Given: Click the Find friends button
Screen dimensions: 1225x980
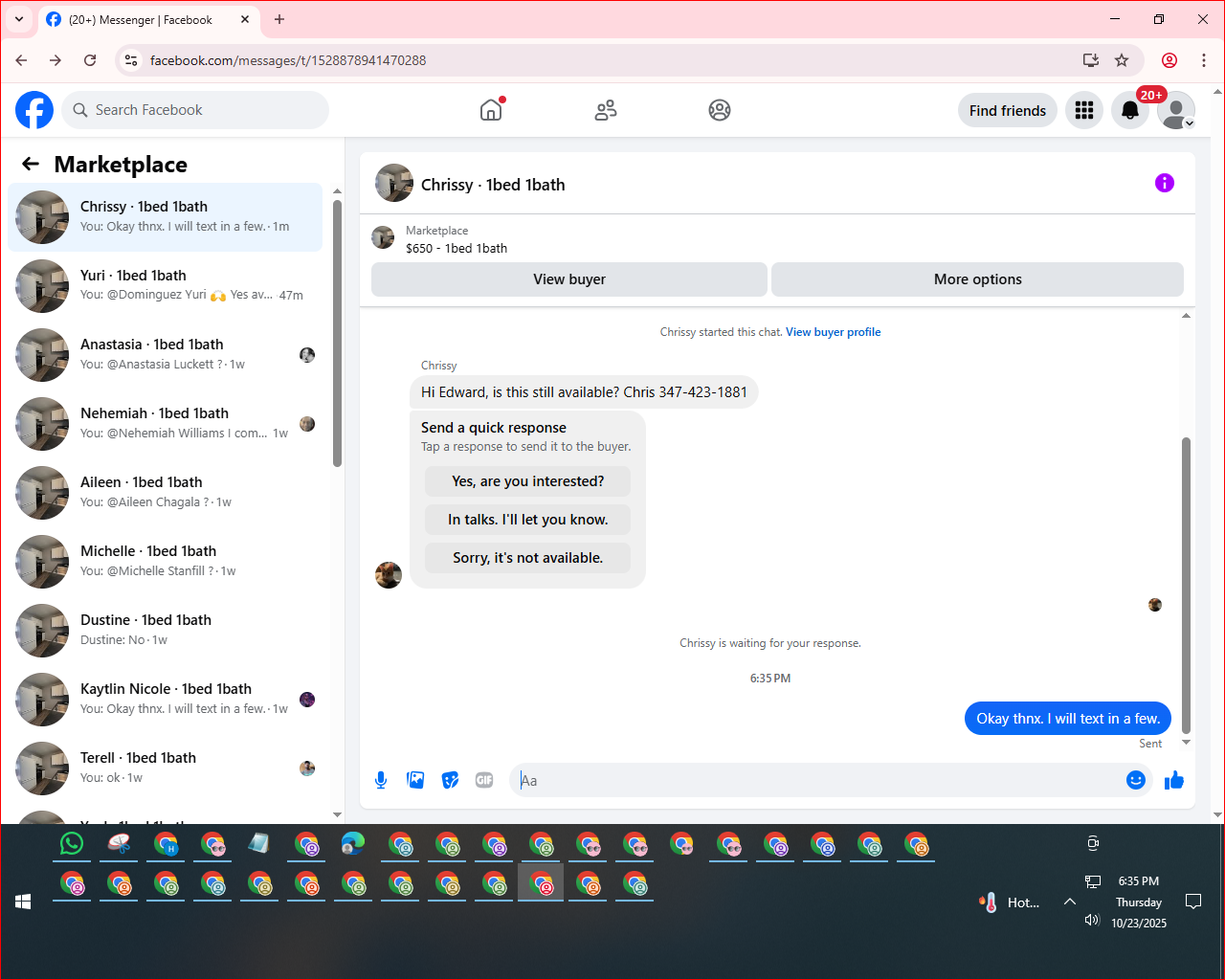Looking at the screenshot, I should tap(1008, 110).
